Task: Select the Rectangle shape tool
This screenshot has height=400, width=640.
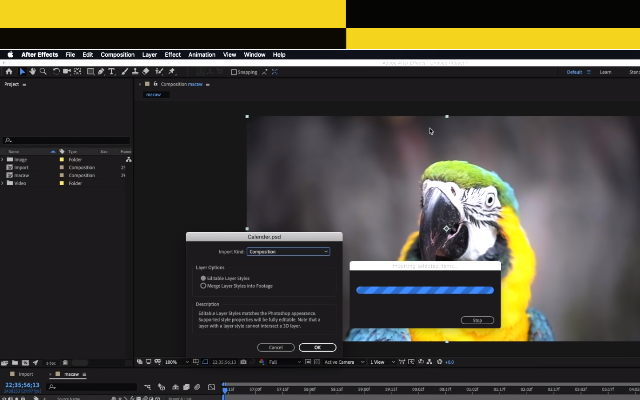Action: 90,72
